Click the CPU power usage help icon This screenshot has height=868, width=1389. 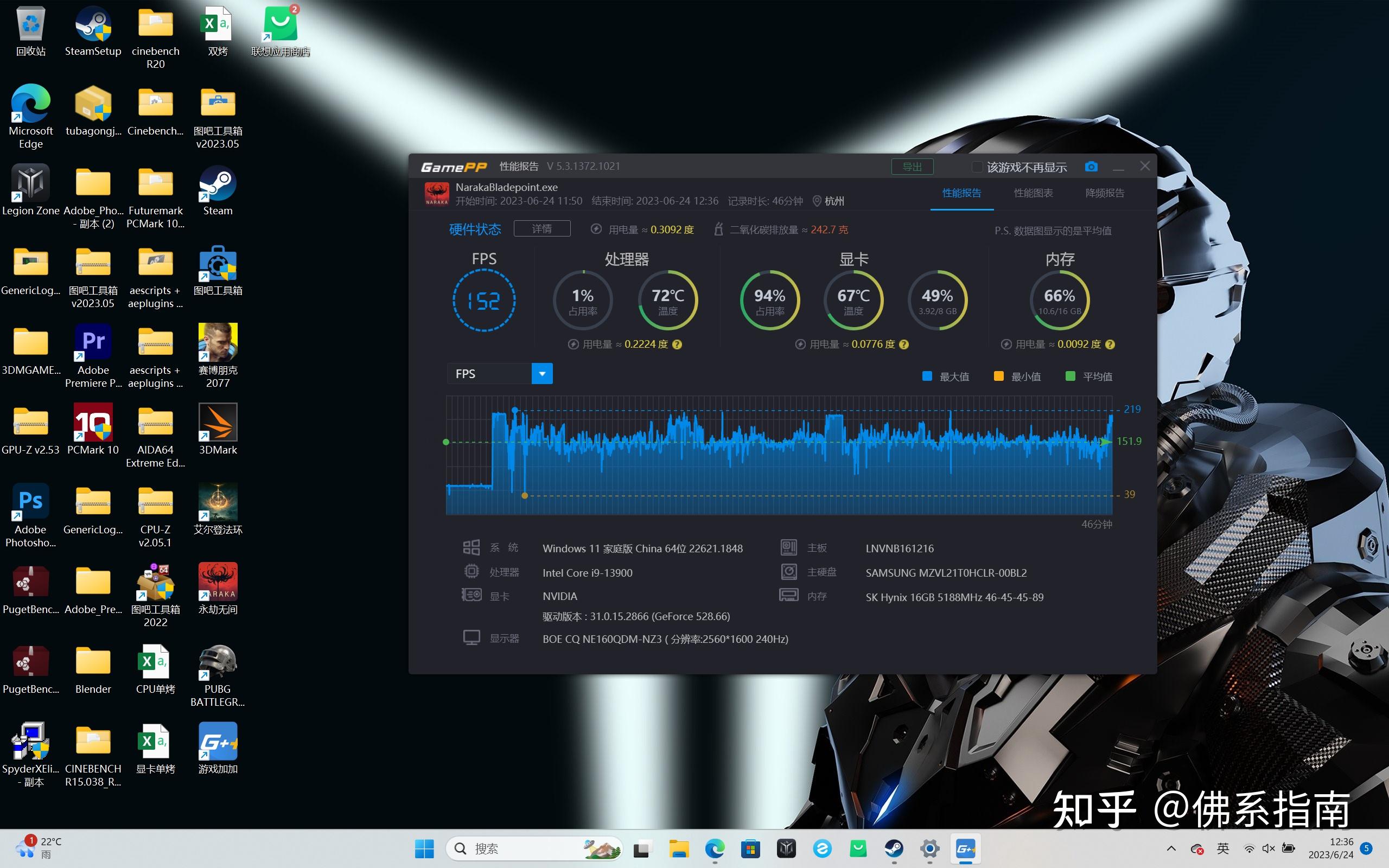677,344
